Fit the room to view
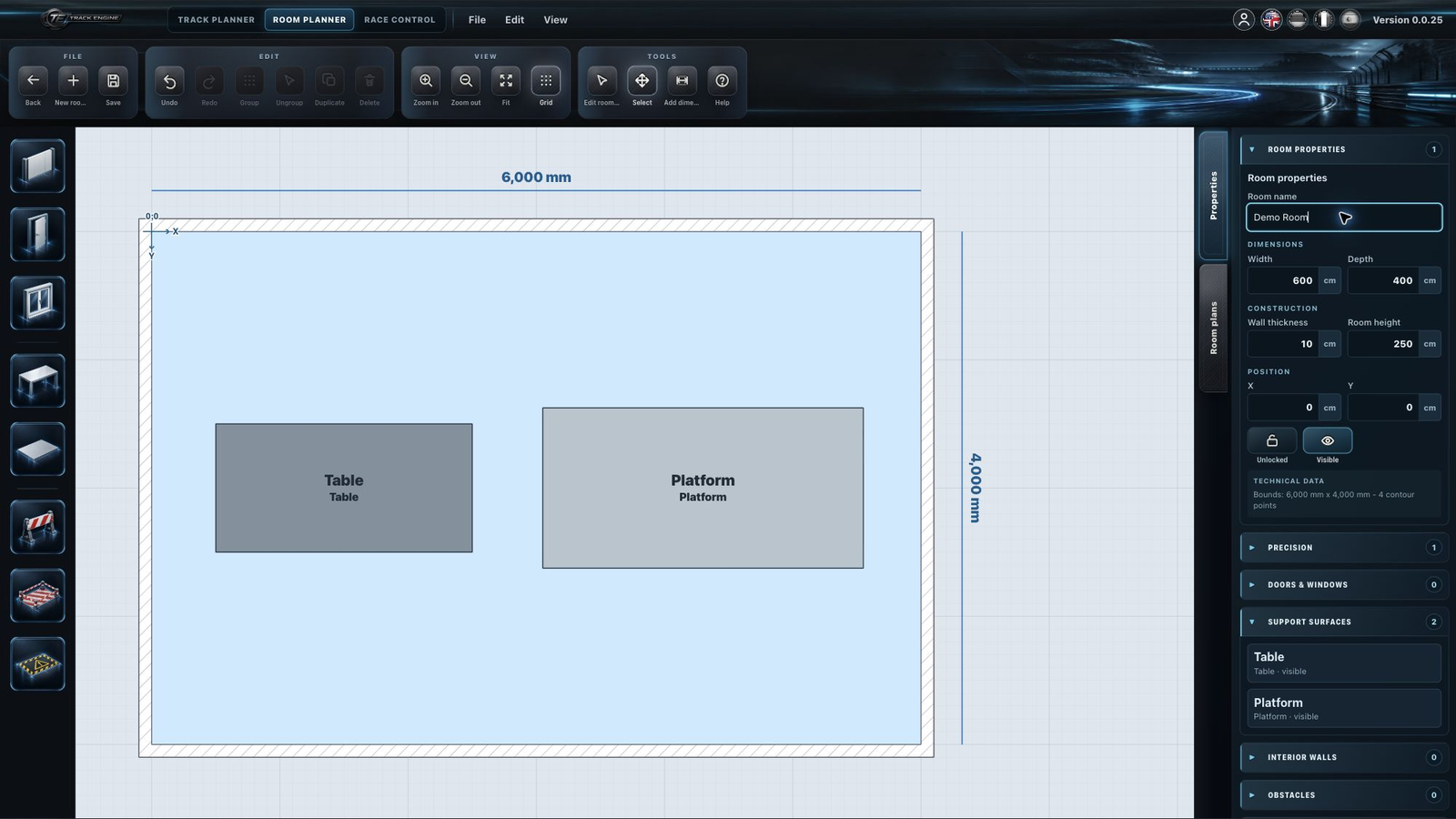The height and width of the screenshot is (819, 1456). click(x=506, y=81)
